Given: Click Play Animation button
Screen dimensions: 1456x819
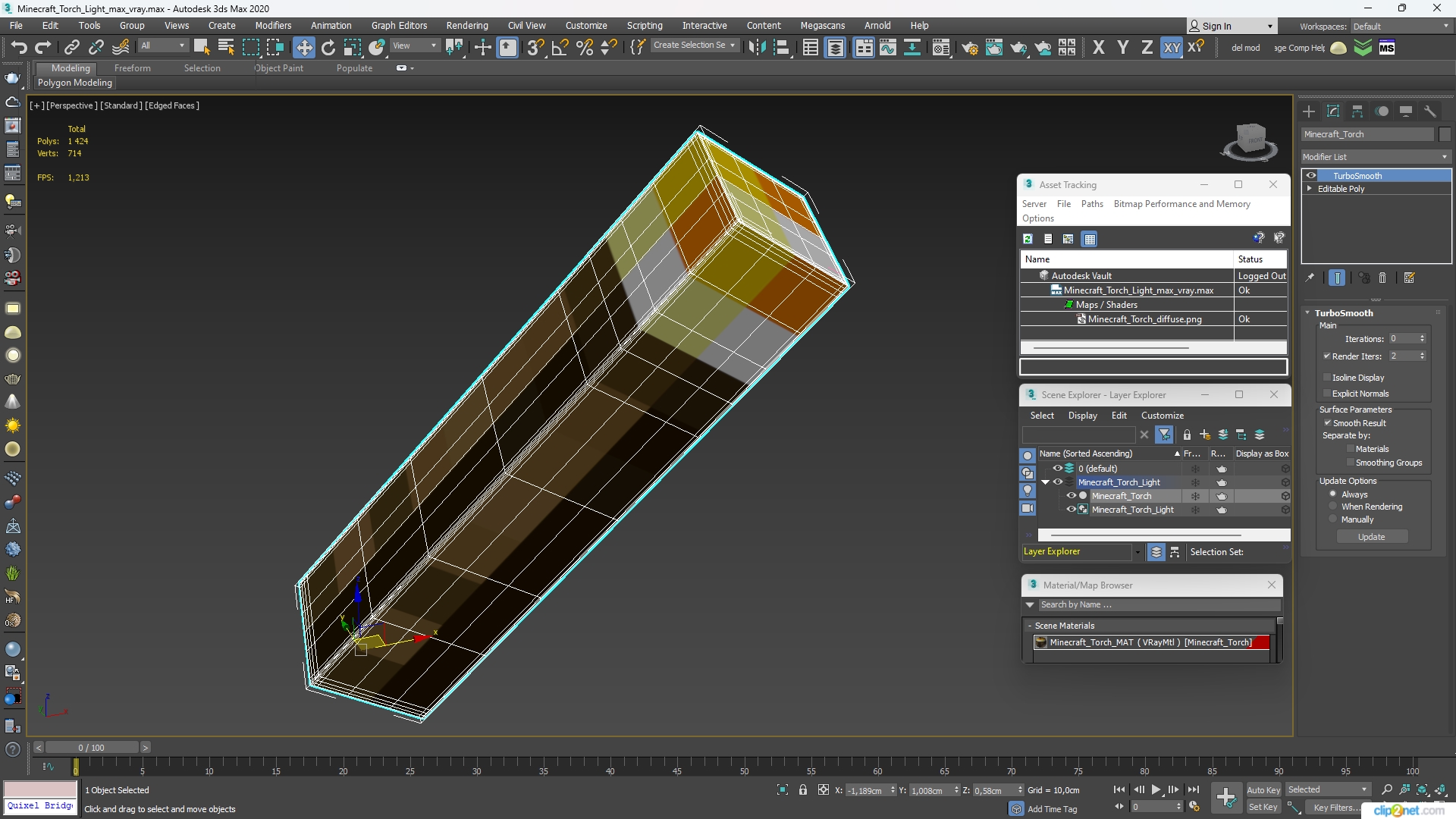Looking at the screenshot, I should click(1156, 790).
